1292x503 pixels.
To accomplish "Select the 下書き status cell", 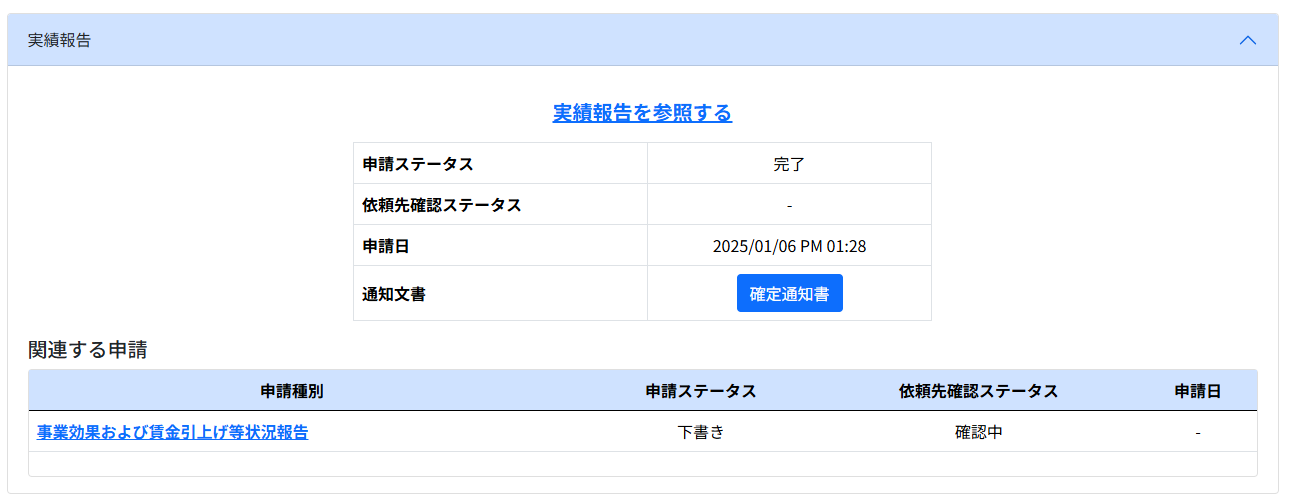I will click(x=700, y=432).
